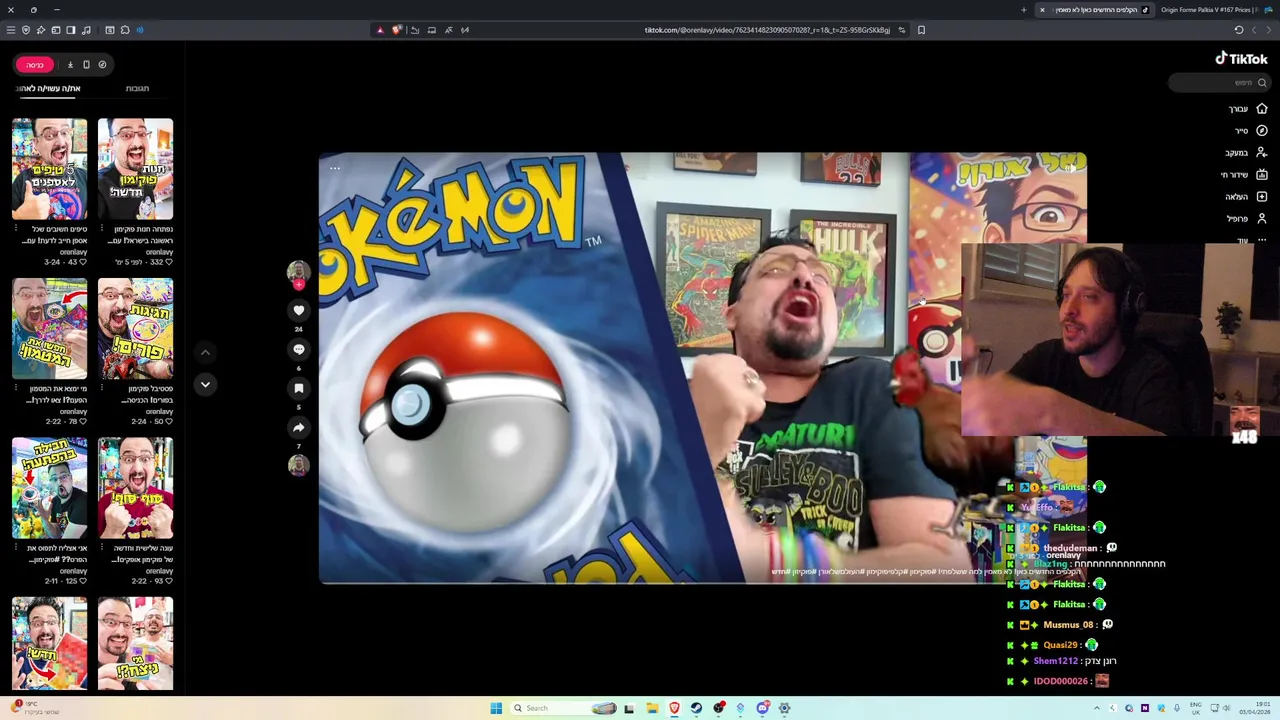The image size is (1280, 720).
Task: Share the video with arrow icon
Action: click(298, 428)
